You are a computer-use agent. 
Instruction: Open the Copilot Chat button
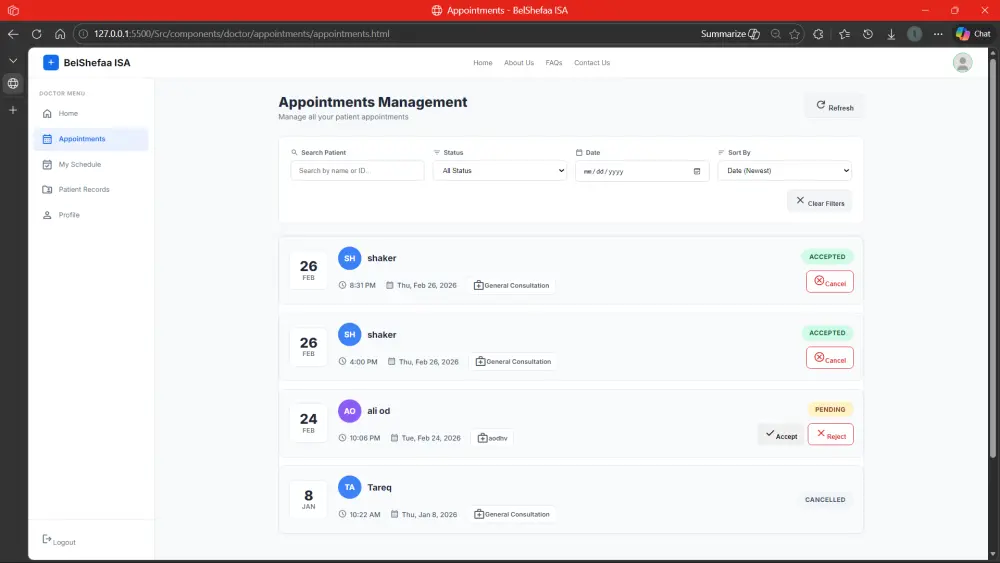(x=973, y=34)
